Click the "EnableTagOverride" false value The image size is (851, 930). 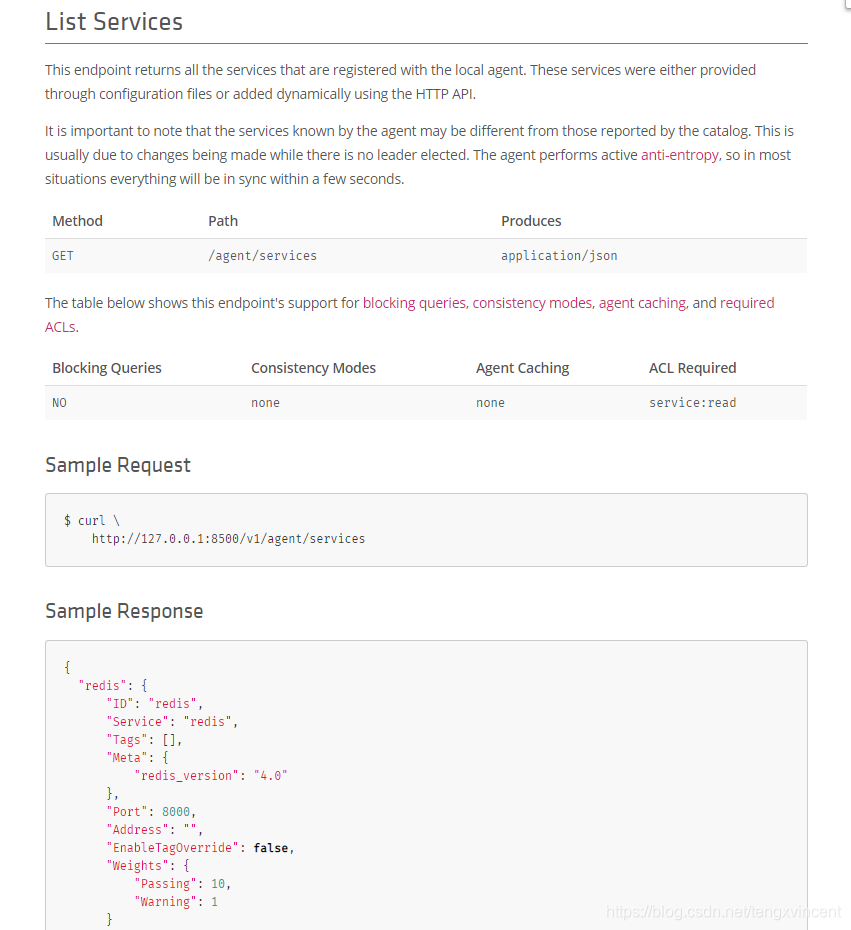(270, 848)
